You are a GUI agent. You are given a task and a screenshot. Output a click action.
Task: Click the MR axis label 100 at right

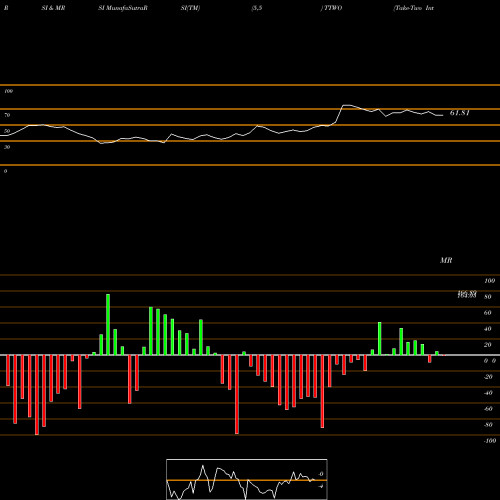(489, 281)
